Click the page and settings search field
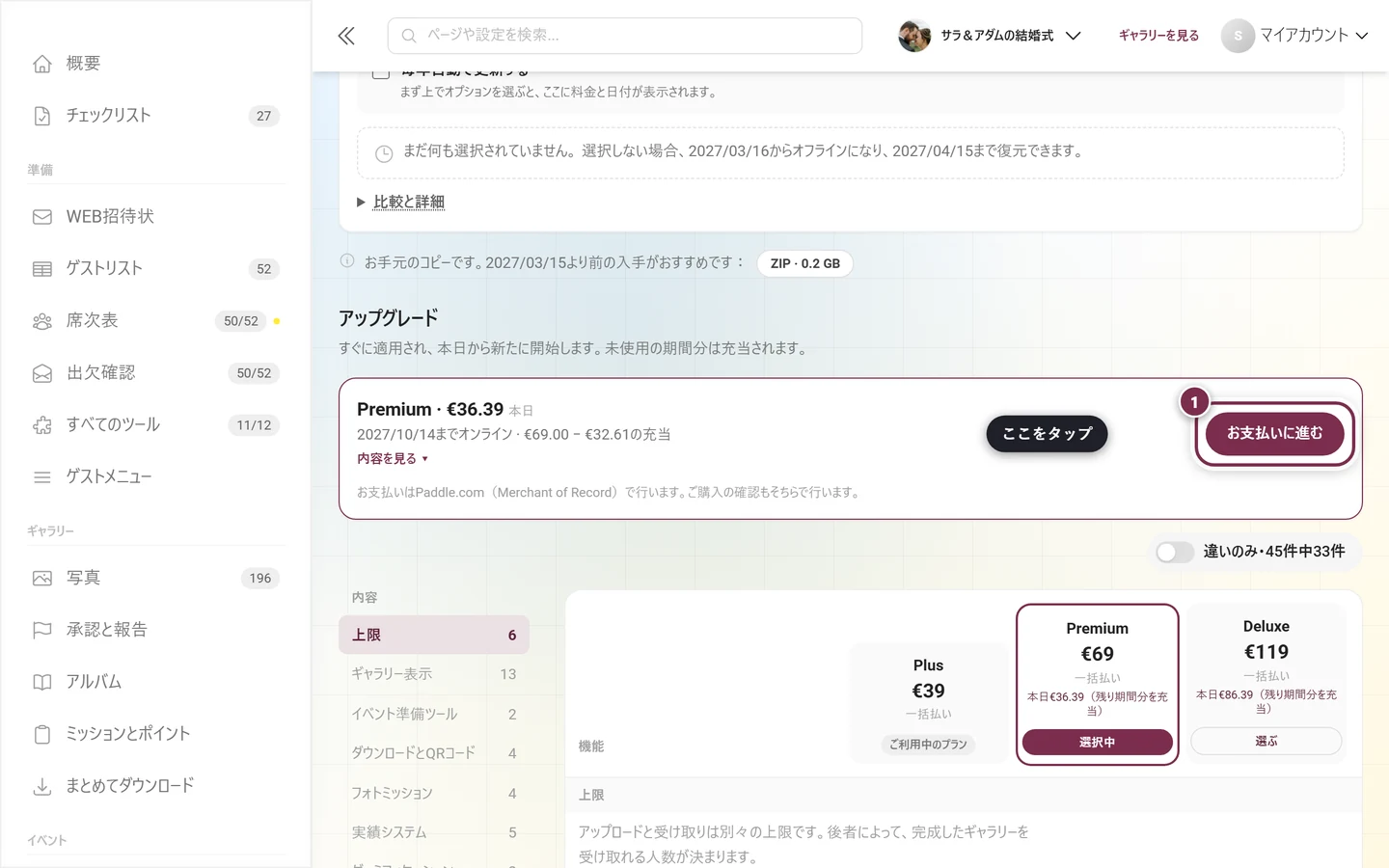Viewport: 1389px width, 868px height. pyautogui.click(x=625, y=36)
